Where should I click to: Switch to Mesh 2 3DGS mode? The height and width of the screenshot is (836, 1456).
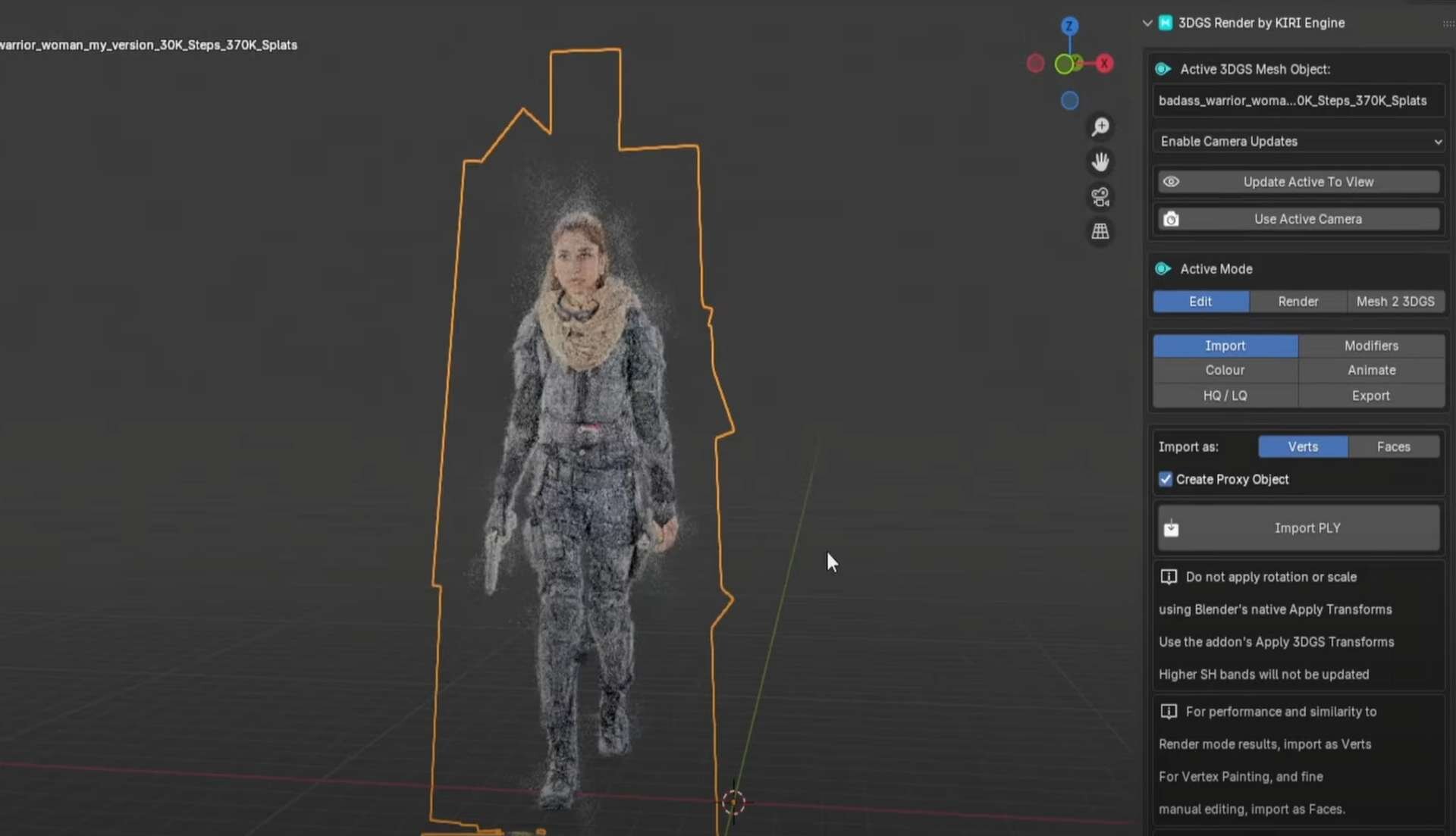(1395, 301)
